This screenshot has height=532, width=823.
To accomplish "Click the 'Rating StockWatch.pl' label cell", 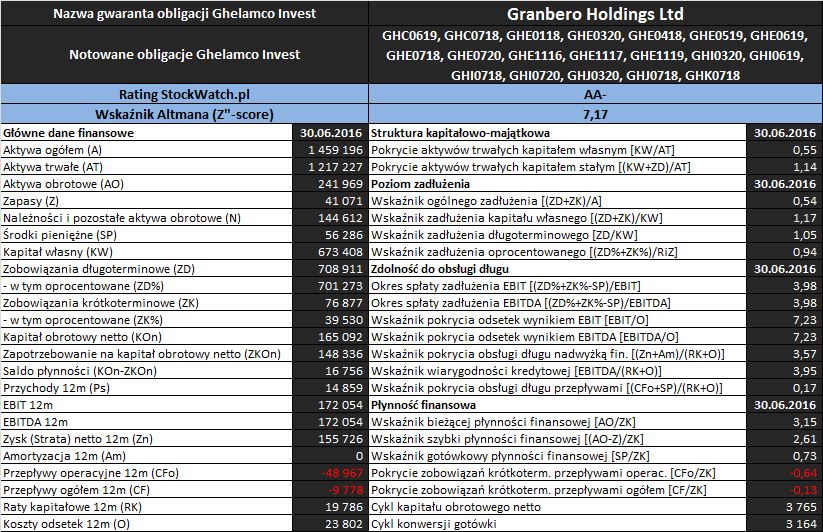I will point(185,94).
